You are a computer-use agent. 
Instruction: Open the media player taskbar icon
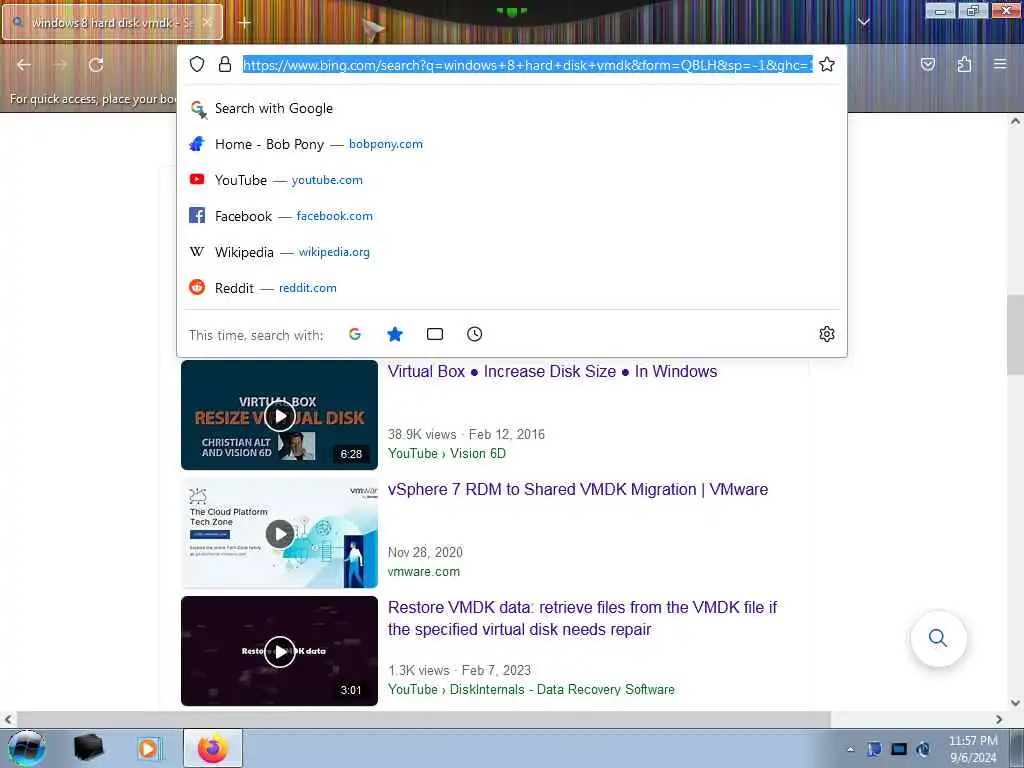click(148, 748)
